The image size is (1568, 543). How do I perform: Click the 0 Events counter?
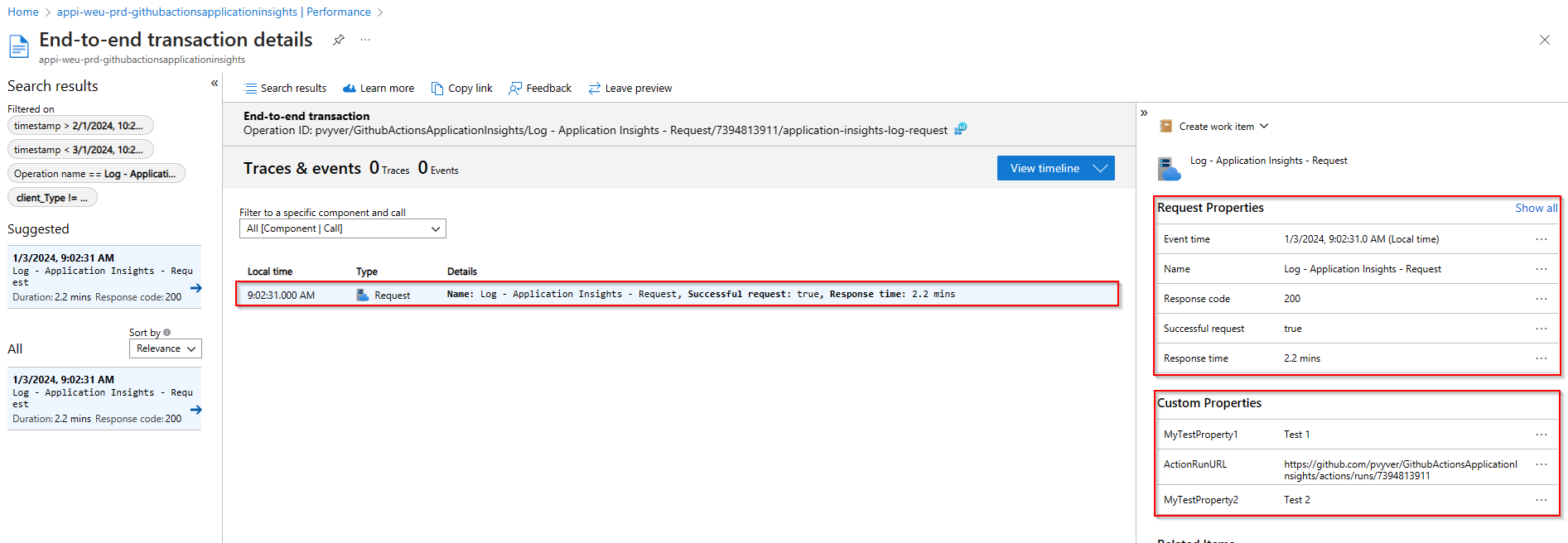click(438, 168)
